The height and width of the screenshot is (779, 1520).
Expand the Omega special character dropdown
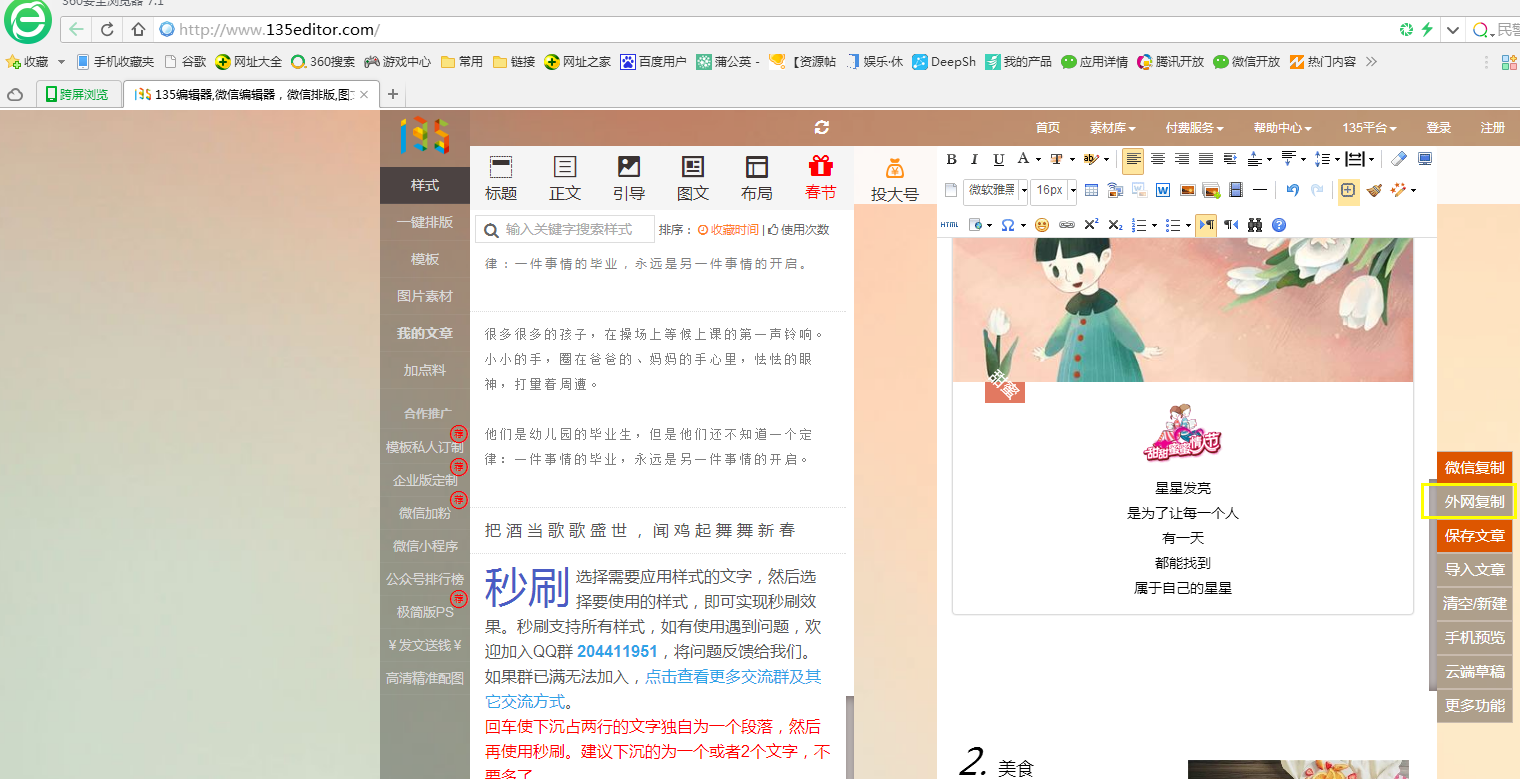[1023, 226]
